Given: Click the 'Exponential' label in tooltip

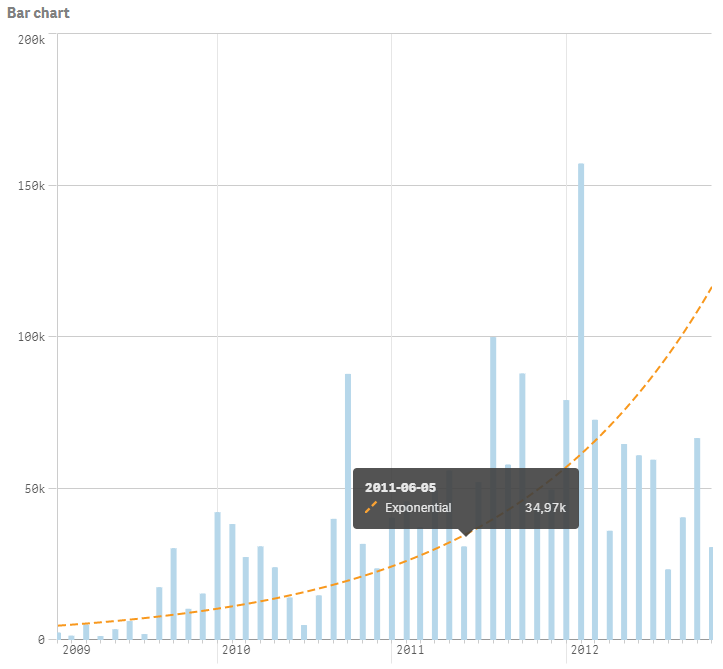Looking at the screenshot, I should tap(418, 508).
